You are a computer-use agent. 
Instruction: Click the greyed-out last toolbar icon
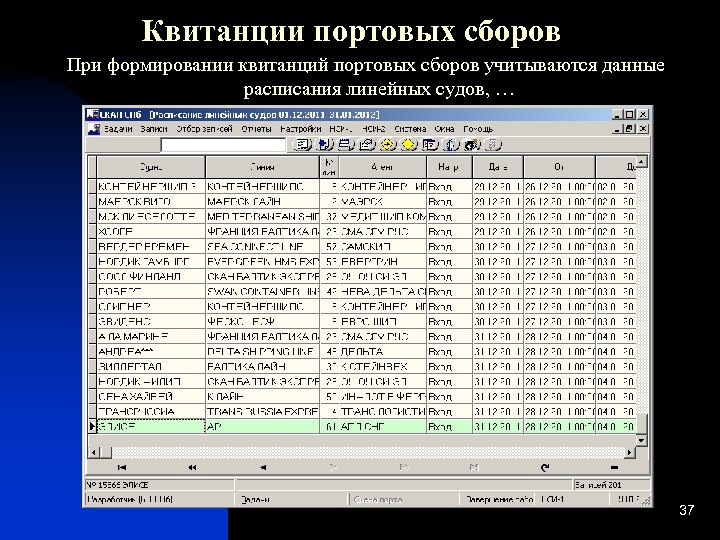pos(493,145)
